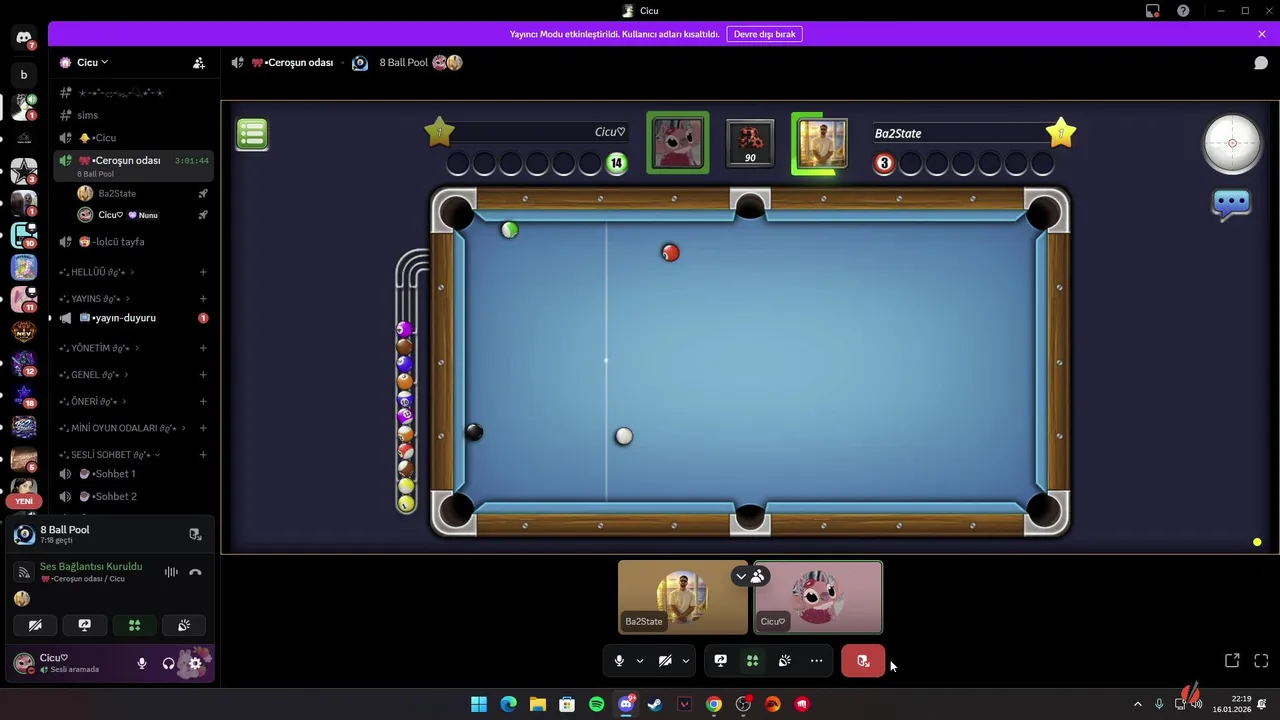
Task: Collapse participant tiles with the chevron button
Action: click(x=741, y=576)
